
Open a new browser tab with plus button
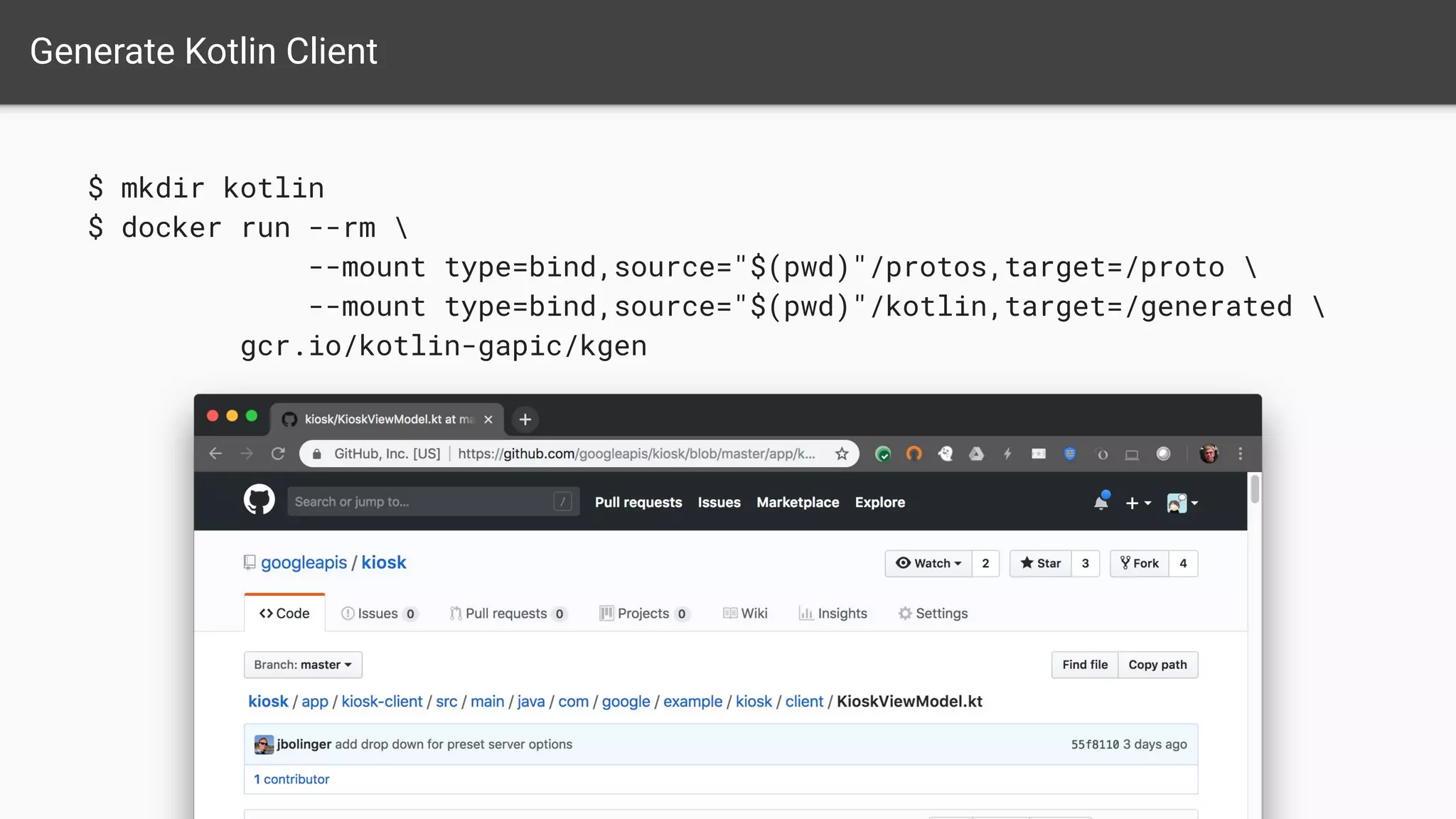click(525, 419)
